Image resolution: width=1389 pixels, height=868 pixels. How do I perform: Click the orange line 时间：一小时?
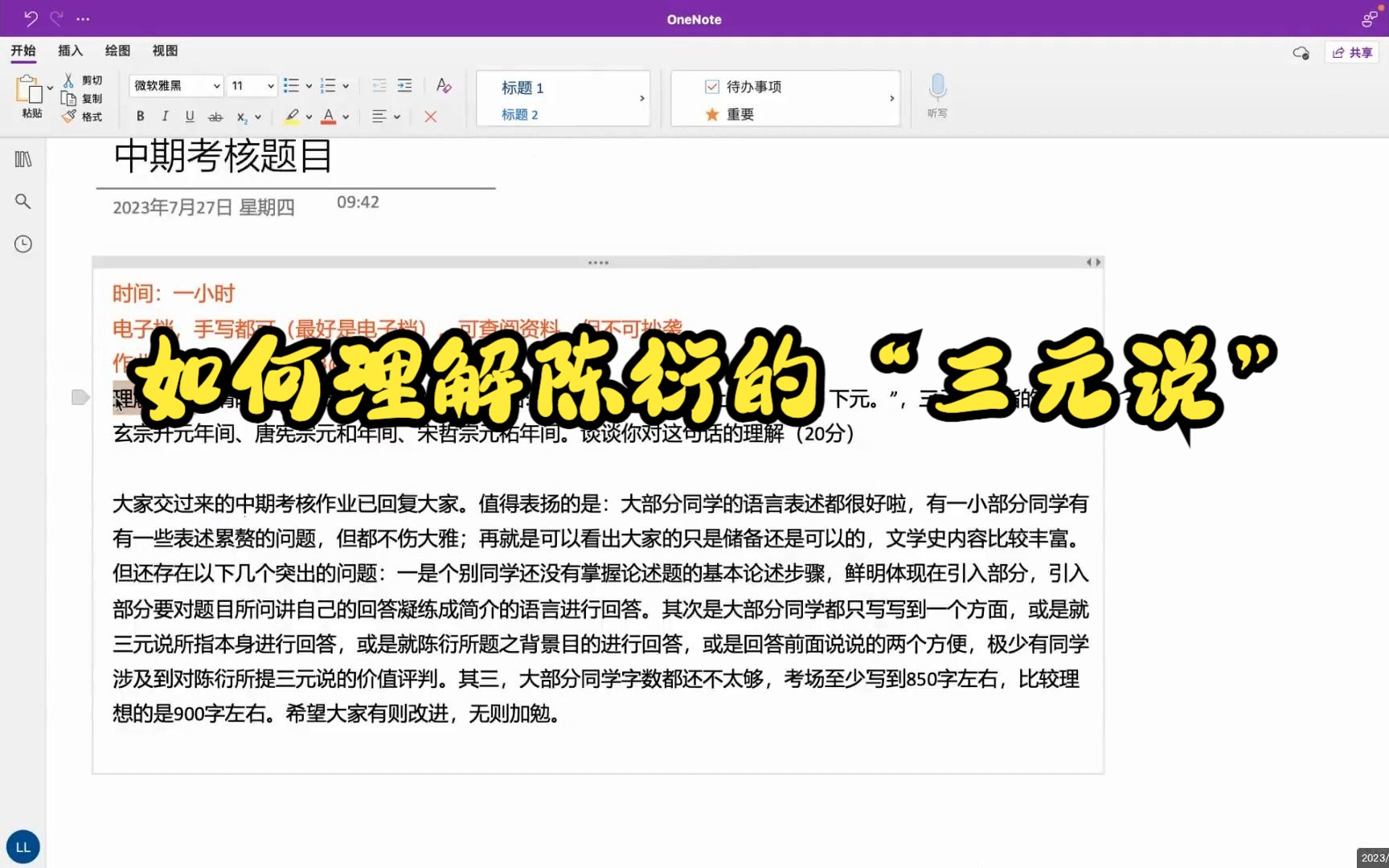click(x=174, y=294)
